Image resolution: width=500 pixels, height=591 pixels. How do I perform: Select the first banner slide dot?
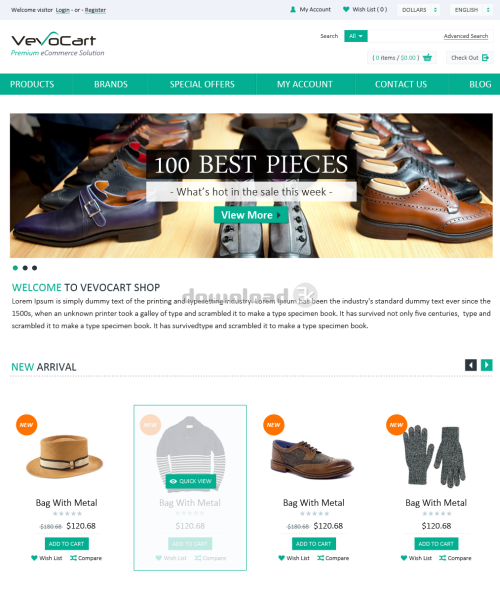[x=15, y=268]
